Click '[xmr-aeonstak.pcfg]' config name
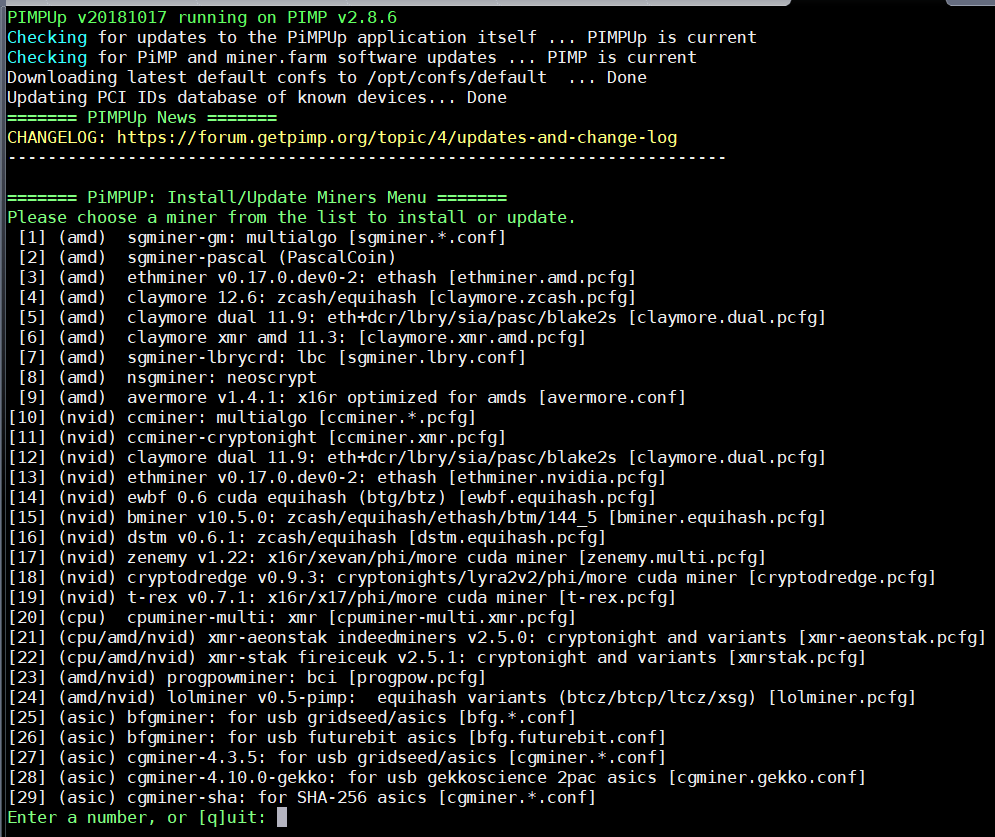The height and width of the screenshot is (837, 995). tap(892, 638)
